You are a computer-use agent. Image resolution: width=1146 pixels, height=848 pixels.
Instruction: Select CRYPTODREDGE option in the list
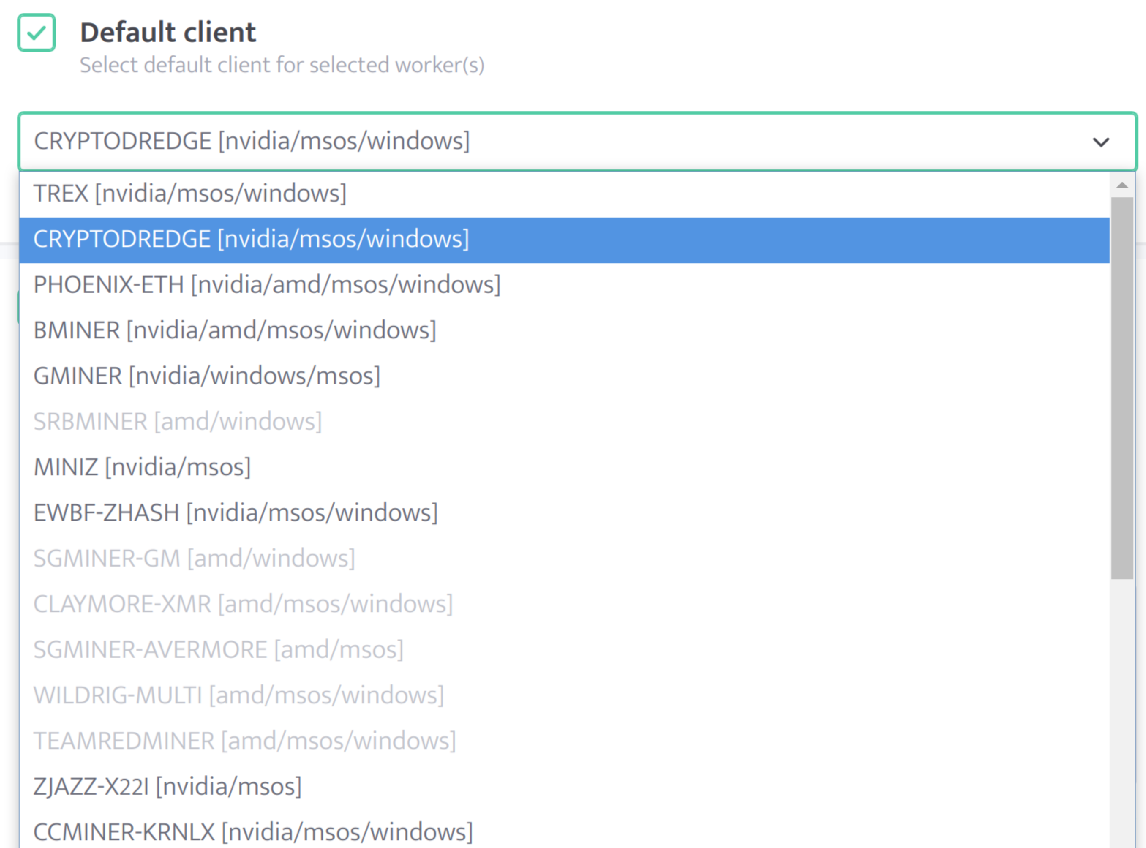click(x=564, y=240)
